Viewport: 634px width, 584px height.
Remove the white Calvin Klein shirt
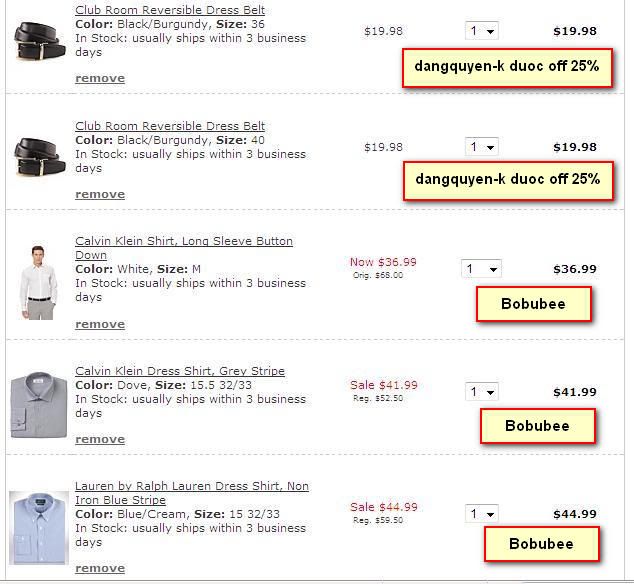tap(100, 324)
